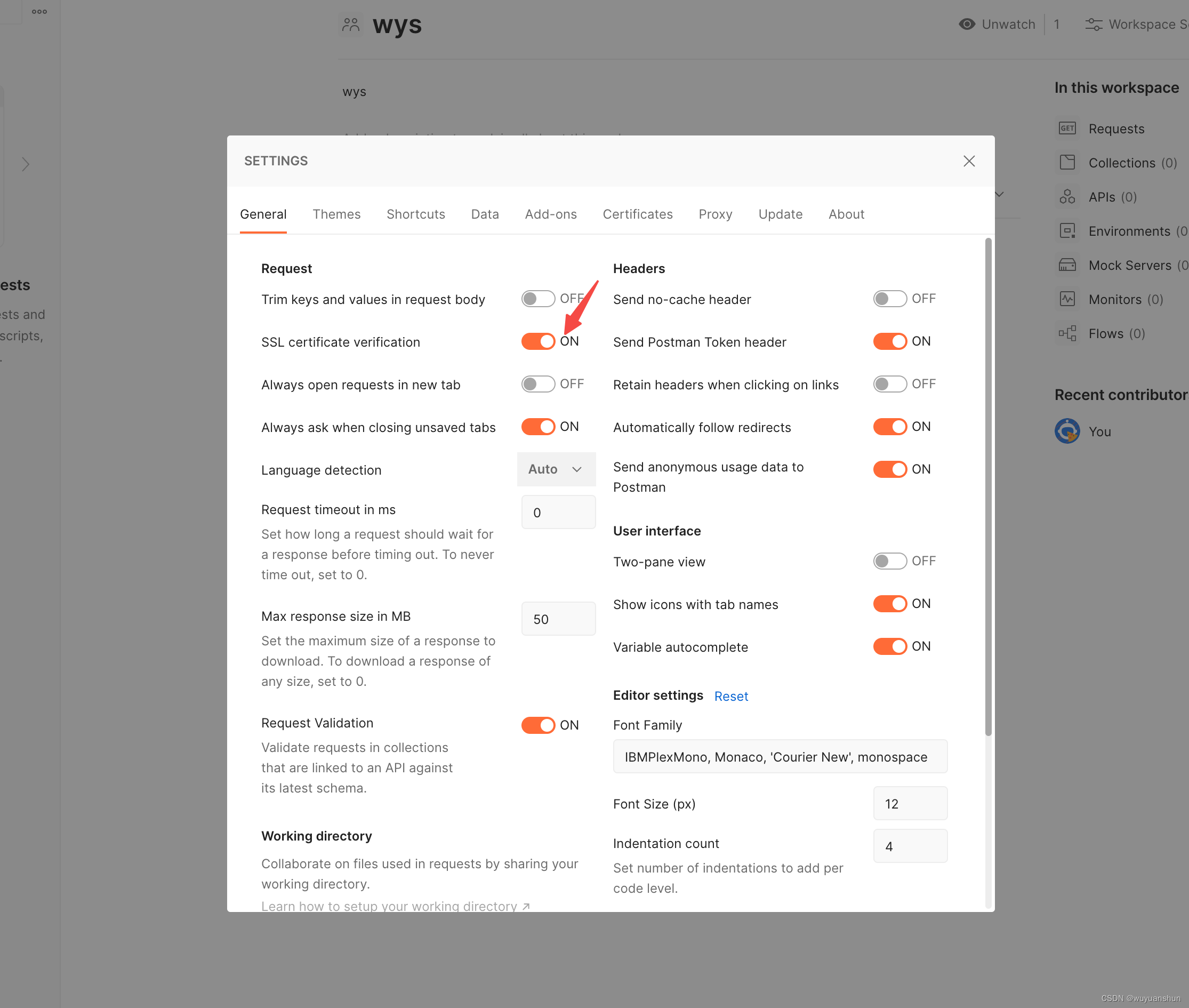Image resolution: width=1189 pixels, height=1008 pixels.
Task: Switch to the Themes tab
Action: pos(336,214)
